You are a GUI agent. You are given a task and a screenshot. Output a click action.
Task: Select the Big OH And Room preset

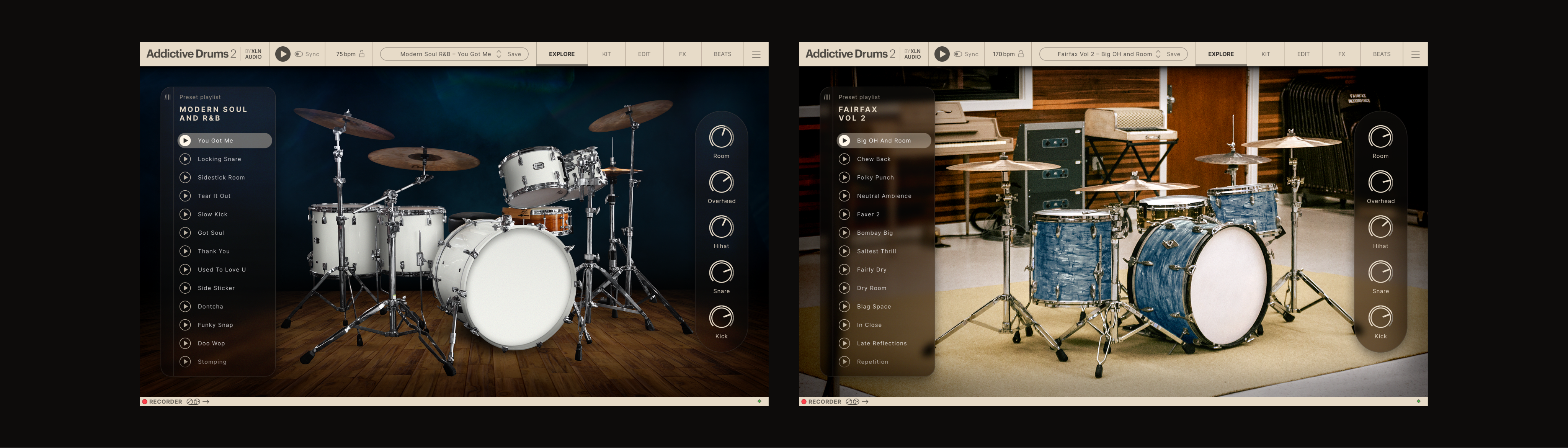click(x=883, y=140)
